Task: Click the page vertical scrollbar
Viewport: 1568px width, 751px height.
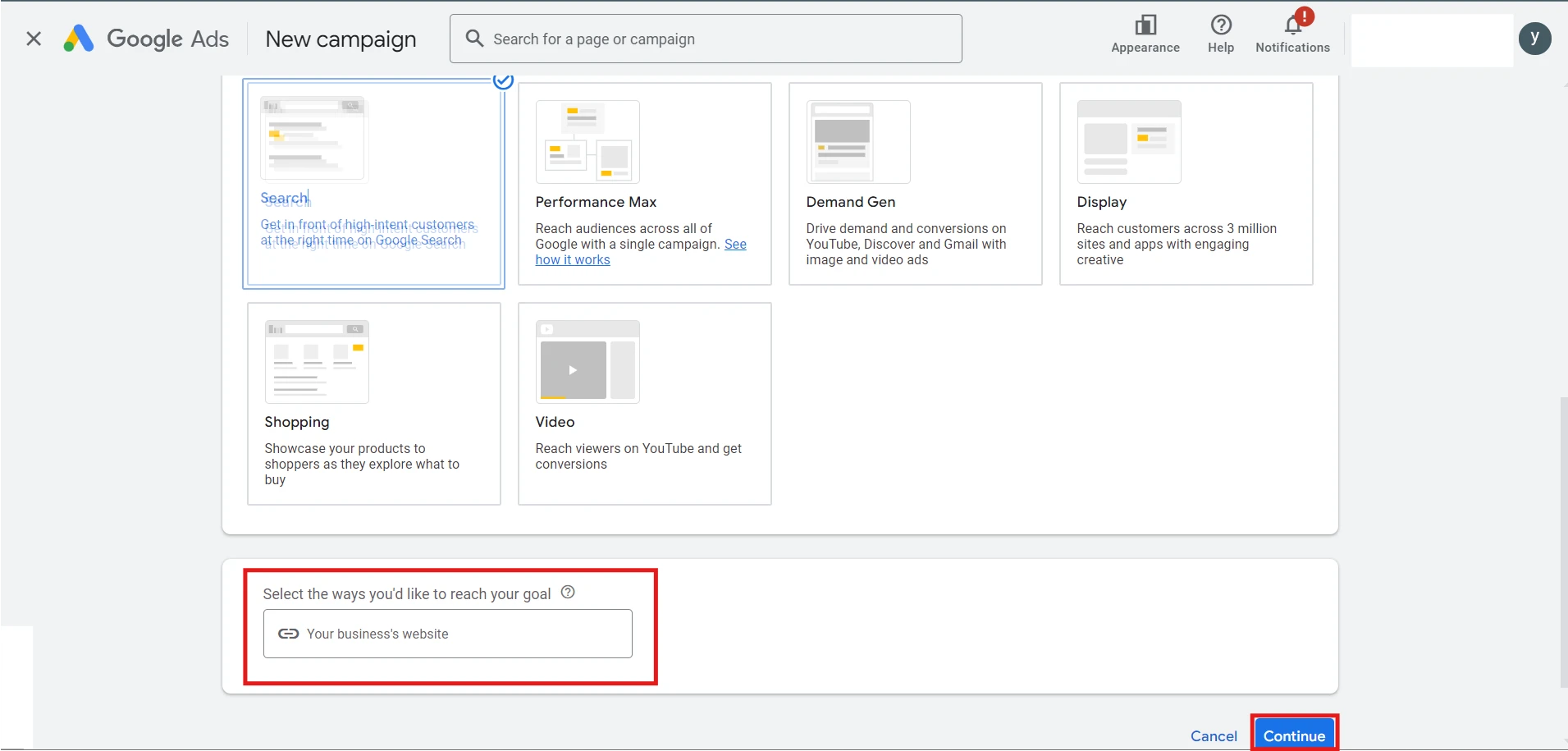Action: pyautogui.click(x=1563, y=542)
